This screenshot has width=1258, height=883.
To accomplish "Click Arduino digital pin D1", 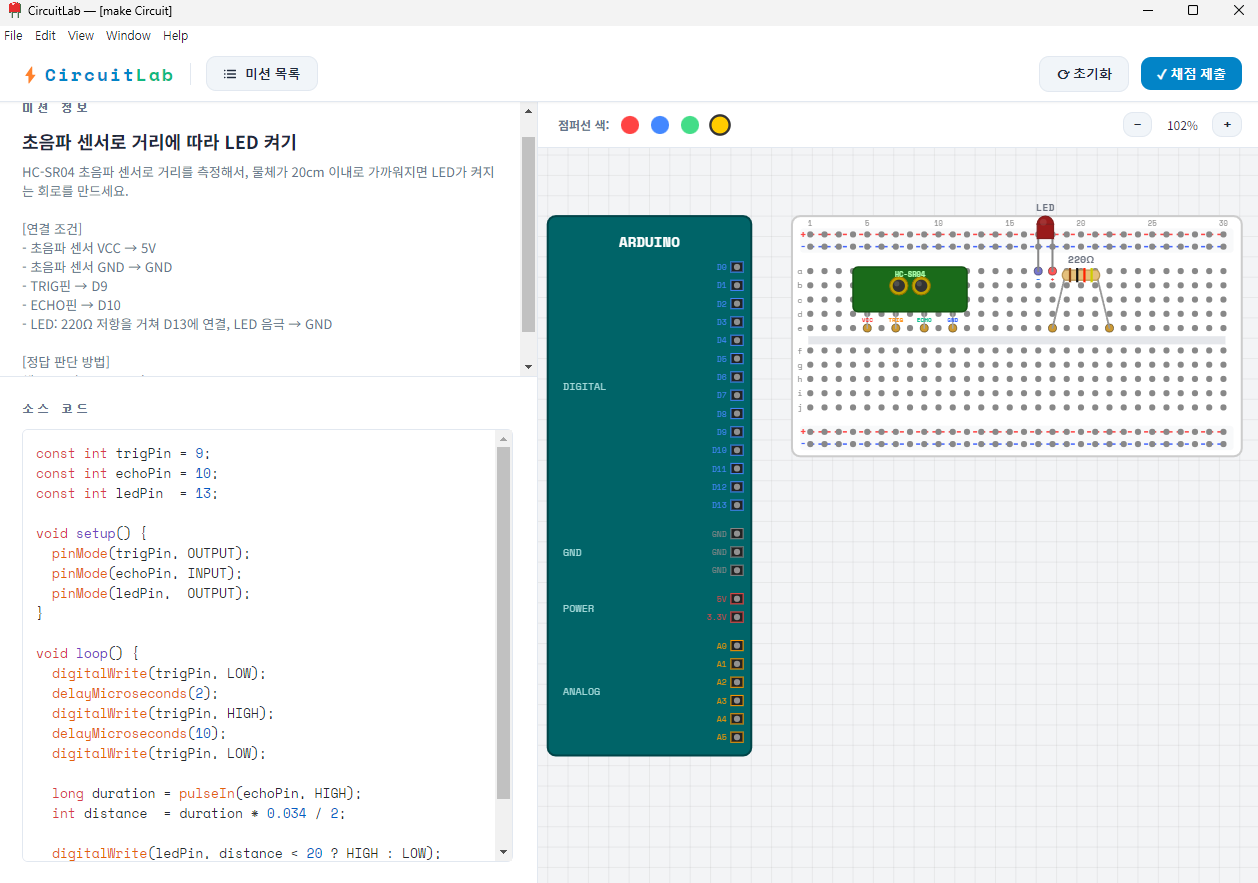I will [737, 285].
